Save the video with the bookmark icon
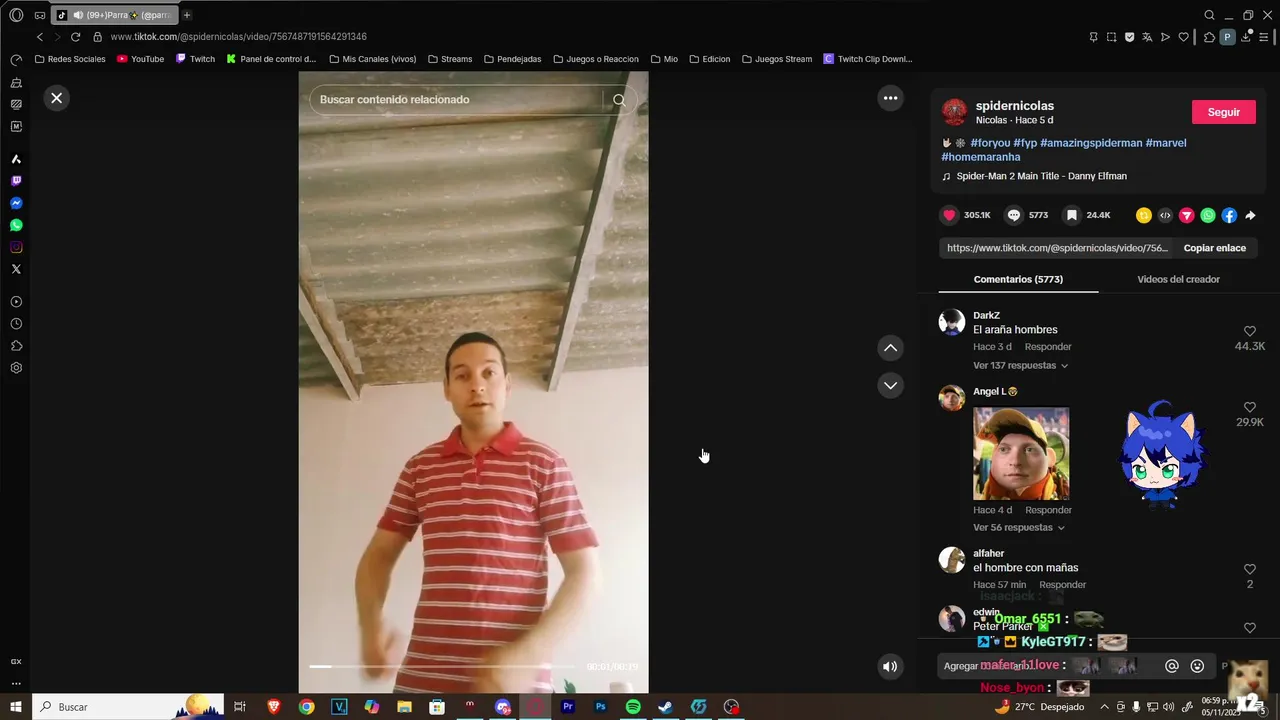The image size is (1280, 720). click(1071, 215)
